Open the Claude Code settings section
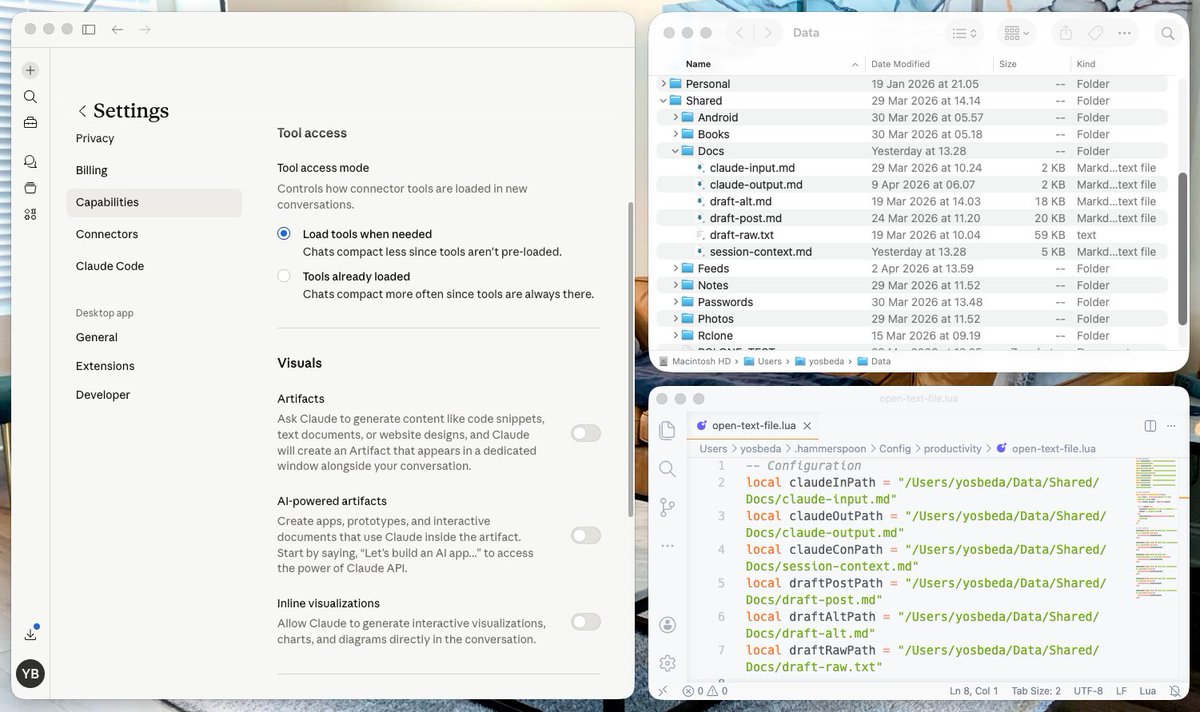1200x712 pixels. click(110, 266)
